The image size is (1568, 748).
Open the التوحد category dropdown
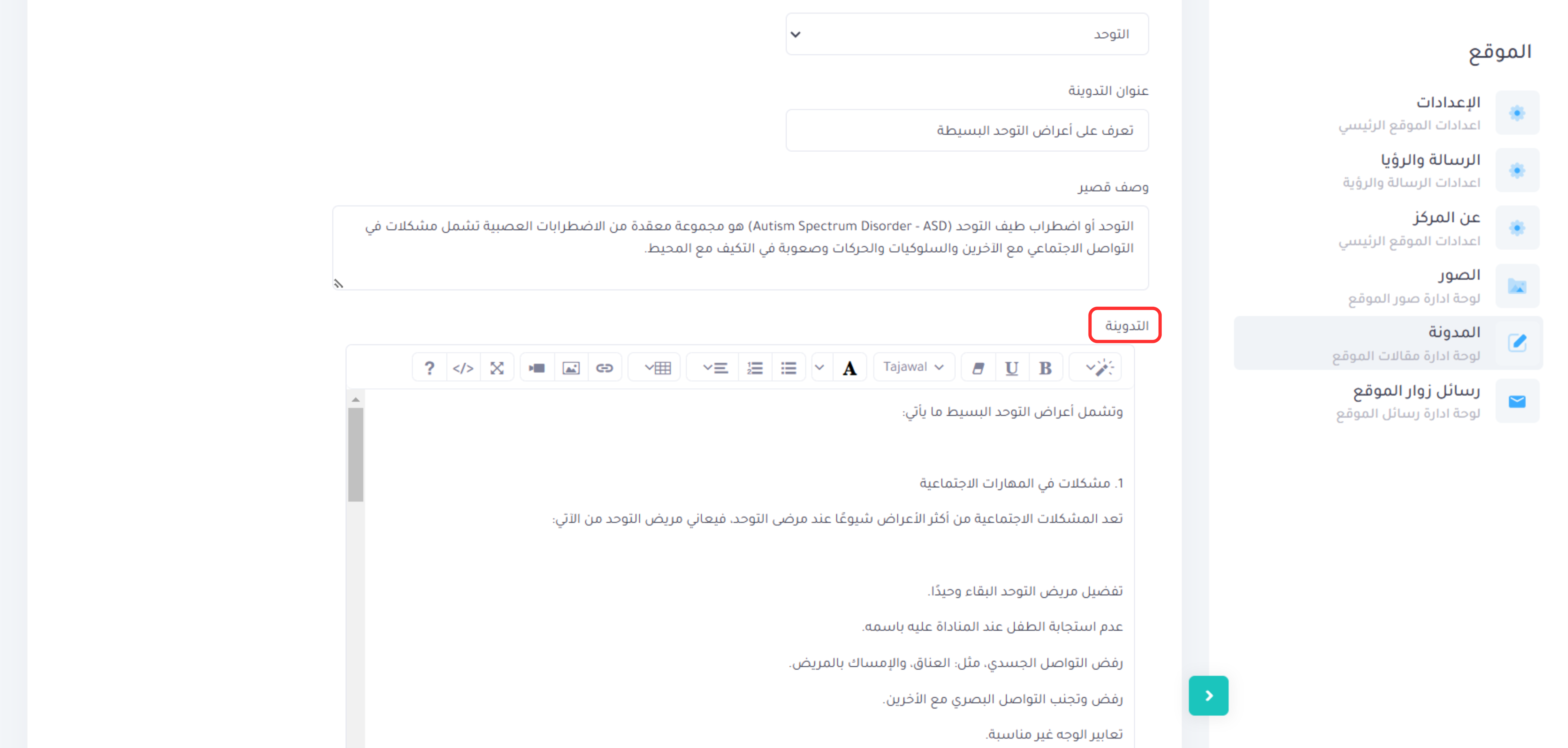pos(967,34)
